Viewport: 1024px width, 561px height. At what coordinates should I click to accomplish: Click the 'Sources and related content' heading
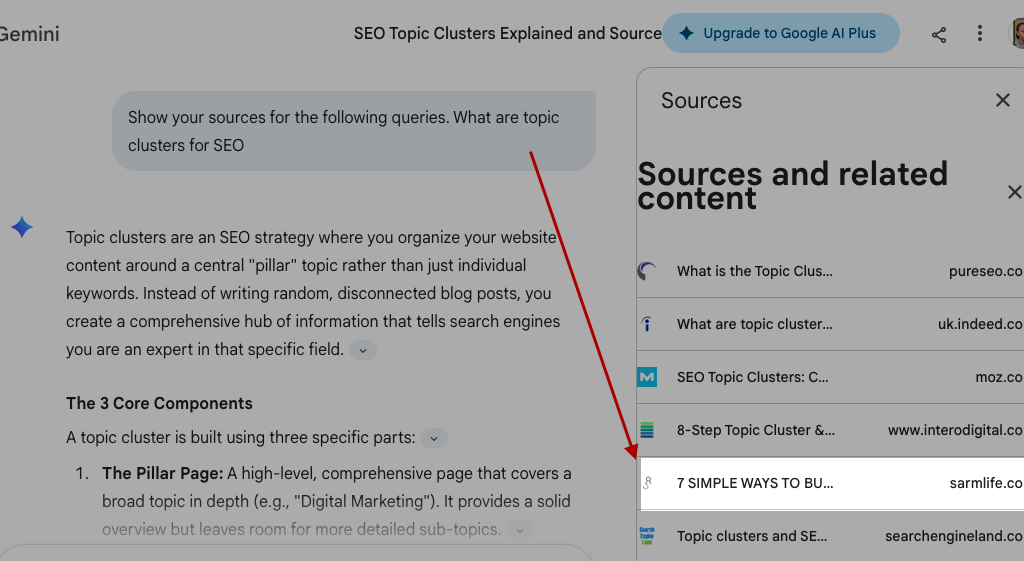[792, 186]
